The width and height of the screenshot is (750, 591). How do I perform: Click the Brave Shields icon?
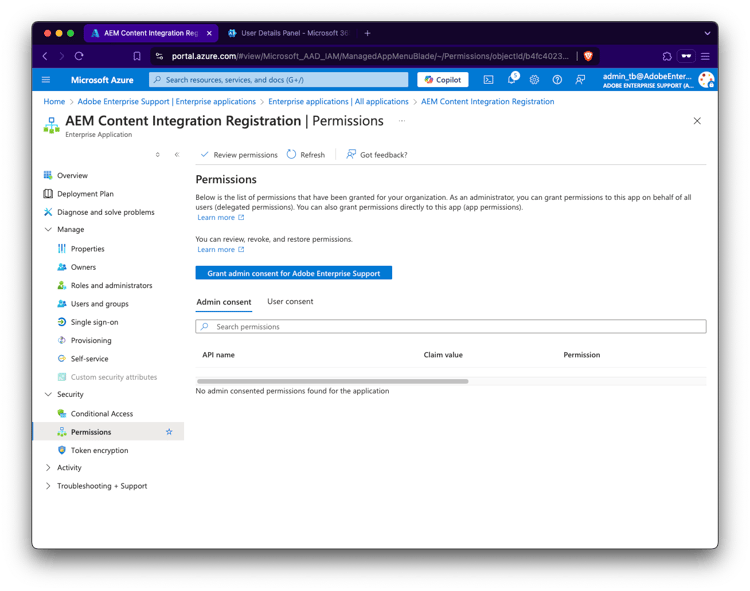pos(588,56)
